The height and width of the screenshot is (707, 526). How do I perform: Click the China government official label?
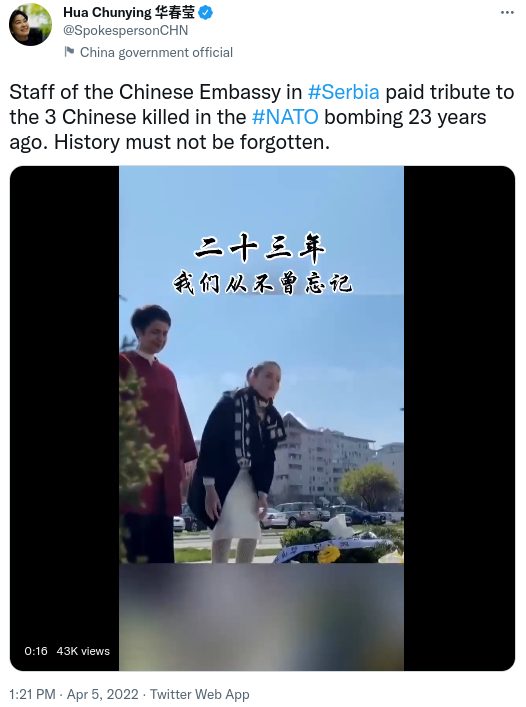(156, 52)
